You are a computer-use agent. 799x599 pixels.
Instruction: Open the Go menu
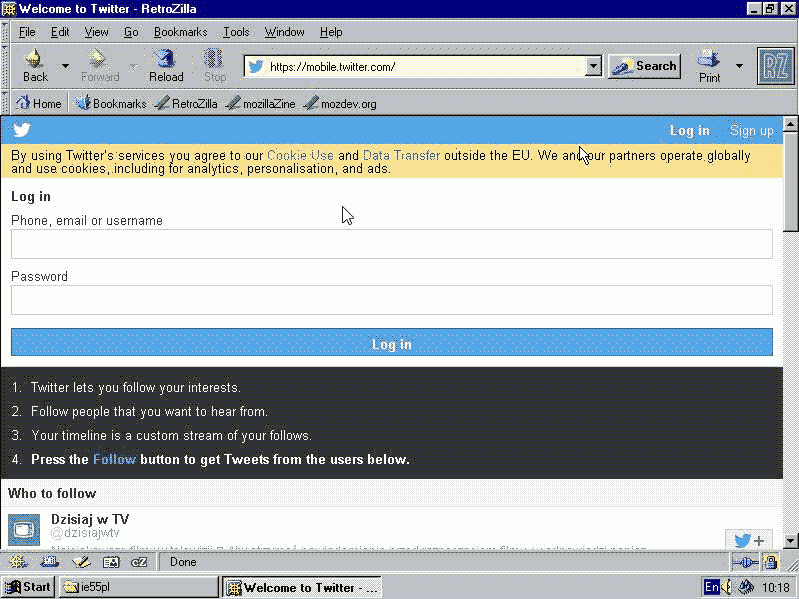click(131, 32)
